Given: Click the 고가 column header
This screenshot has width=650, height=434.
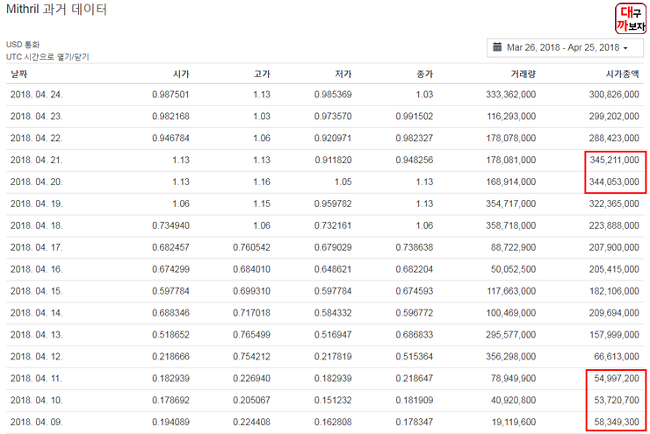Looking at the screenshot, I should pos(262,74).
